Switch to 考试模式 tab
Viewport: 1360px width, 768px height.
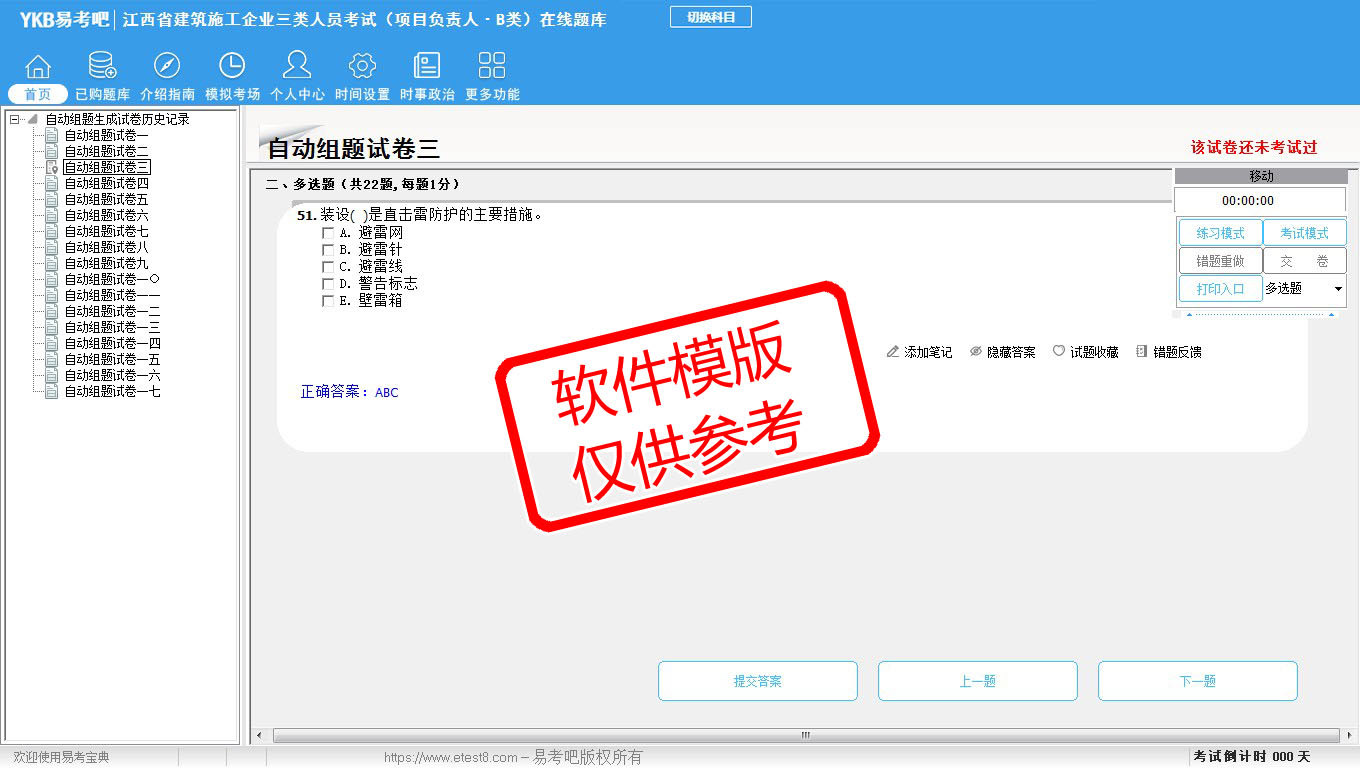[1304, 233]
